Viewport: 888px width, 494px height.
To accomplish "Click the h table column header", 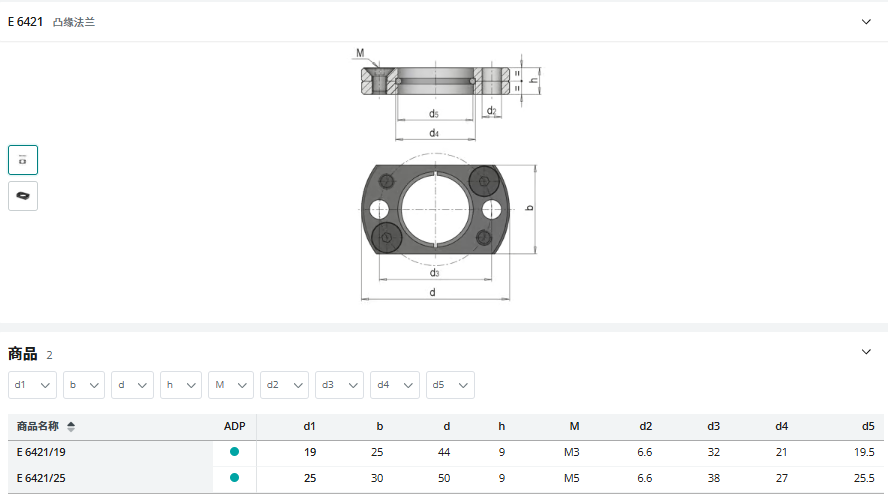I will pyautogui.click(x=502, y=427).
